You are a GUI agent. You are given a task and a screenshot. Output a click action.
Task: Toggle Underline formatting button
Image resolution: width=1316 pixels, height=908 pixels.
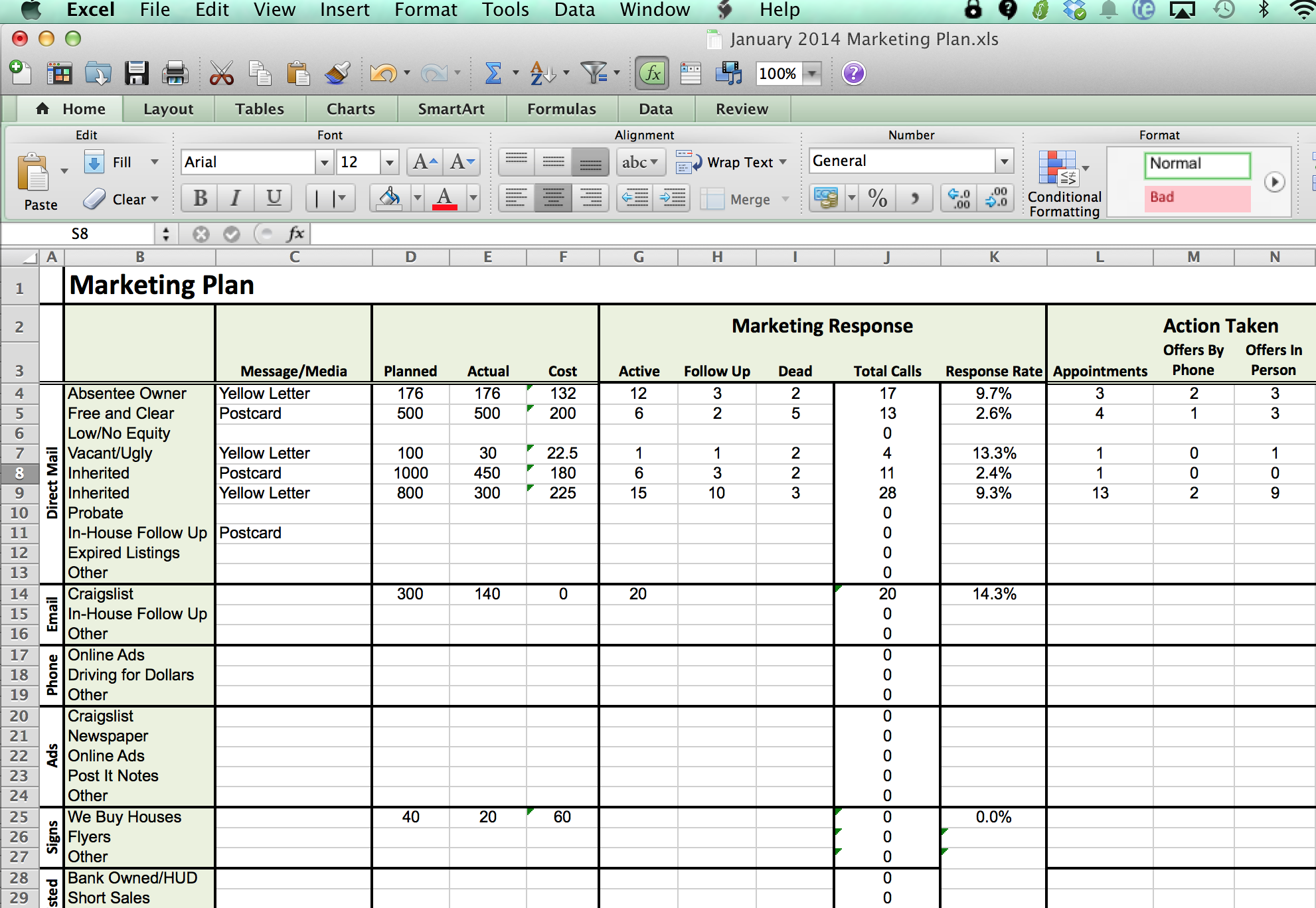click(x=273, y=198)
